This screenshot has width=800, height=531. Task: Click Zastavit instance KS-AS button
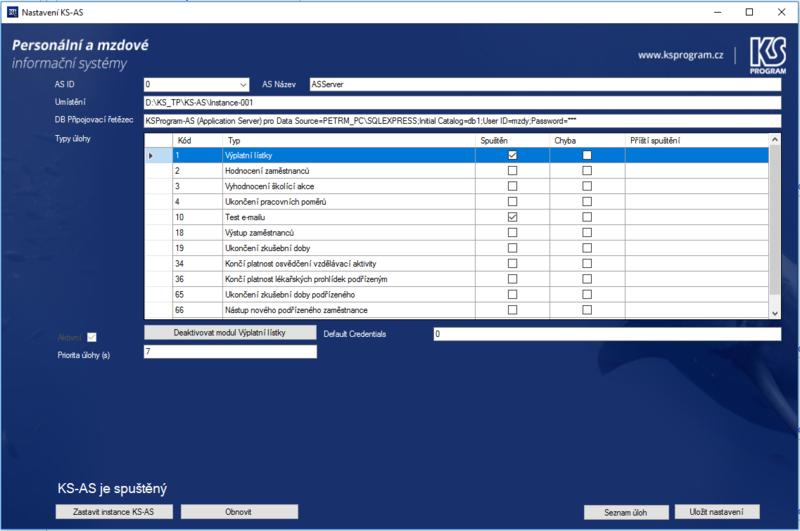click(x=114, y=512)
